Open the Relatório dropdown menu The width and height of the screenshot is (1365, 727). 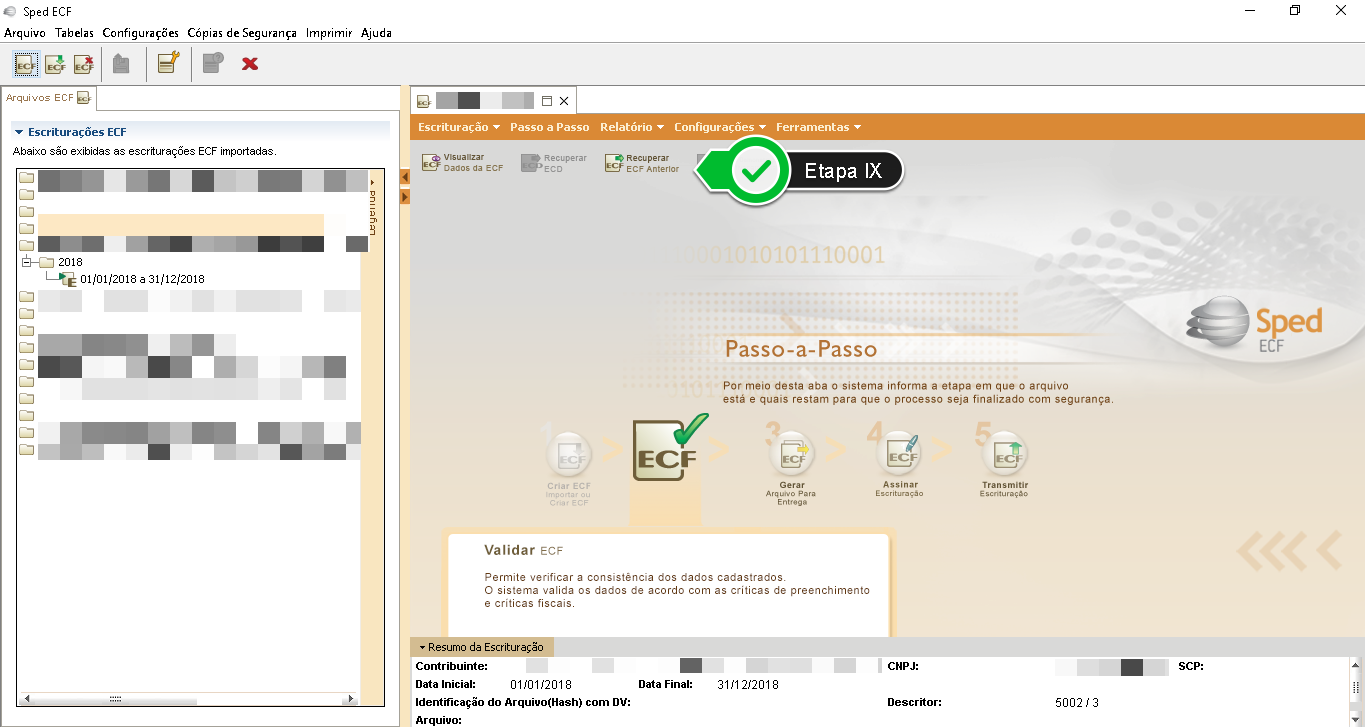[632, 127]
